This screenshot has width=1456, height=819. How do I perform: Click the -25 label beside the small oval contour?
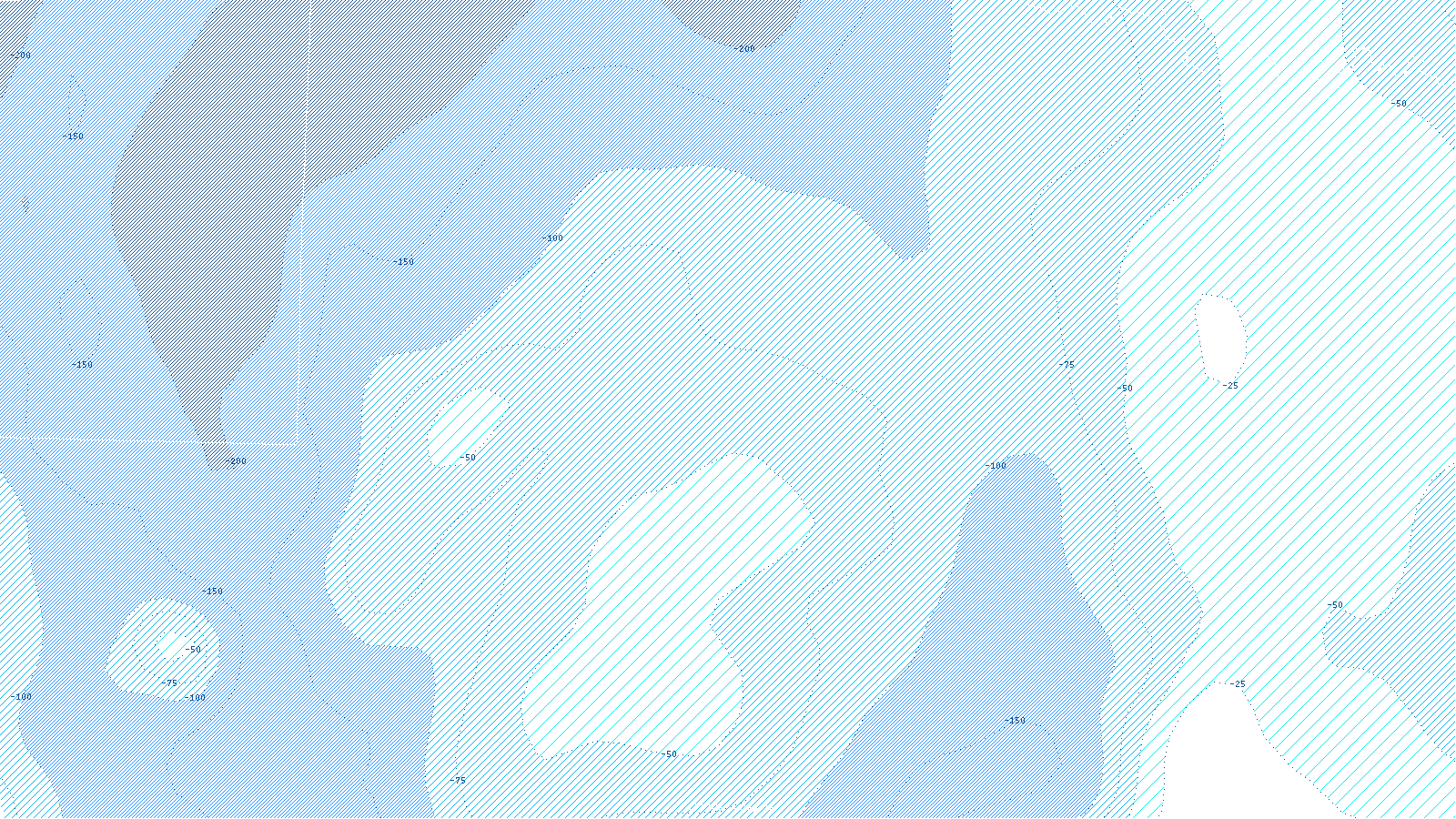1230,386
